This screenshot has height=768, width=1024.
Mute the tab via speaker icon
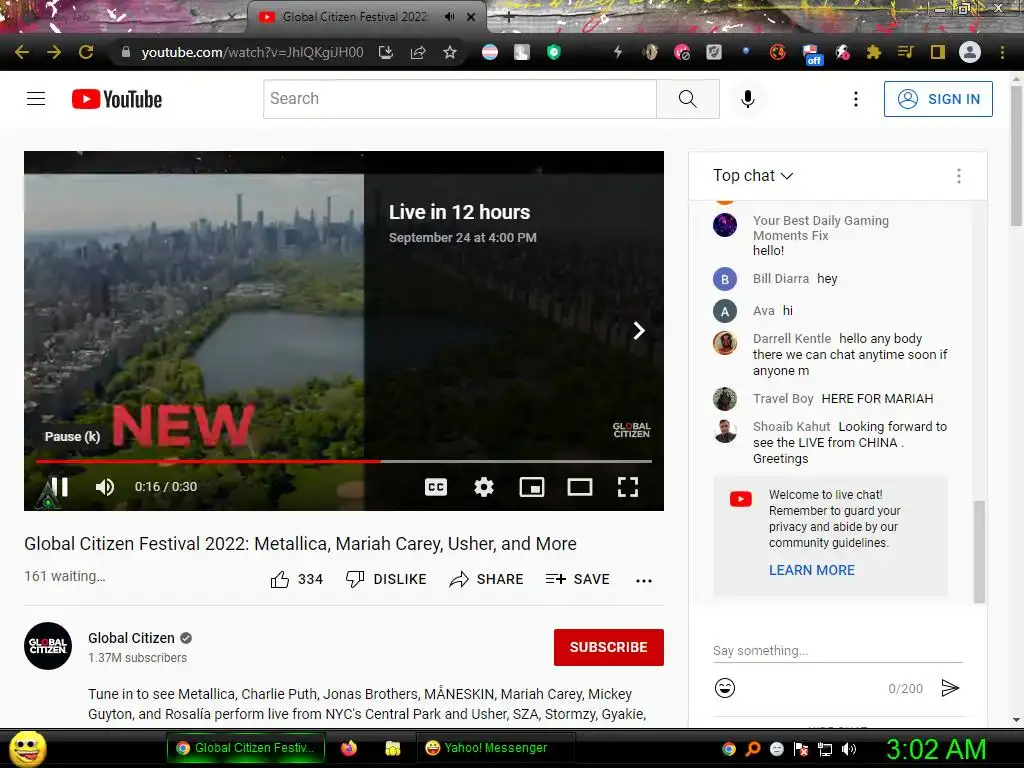click(x=449, y=17)
